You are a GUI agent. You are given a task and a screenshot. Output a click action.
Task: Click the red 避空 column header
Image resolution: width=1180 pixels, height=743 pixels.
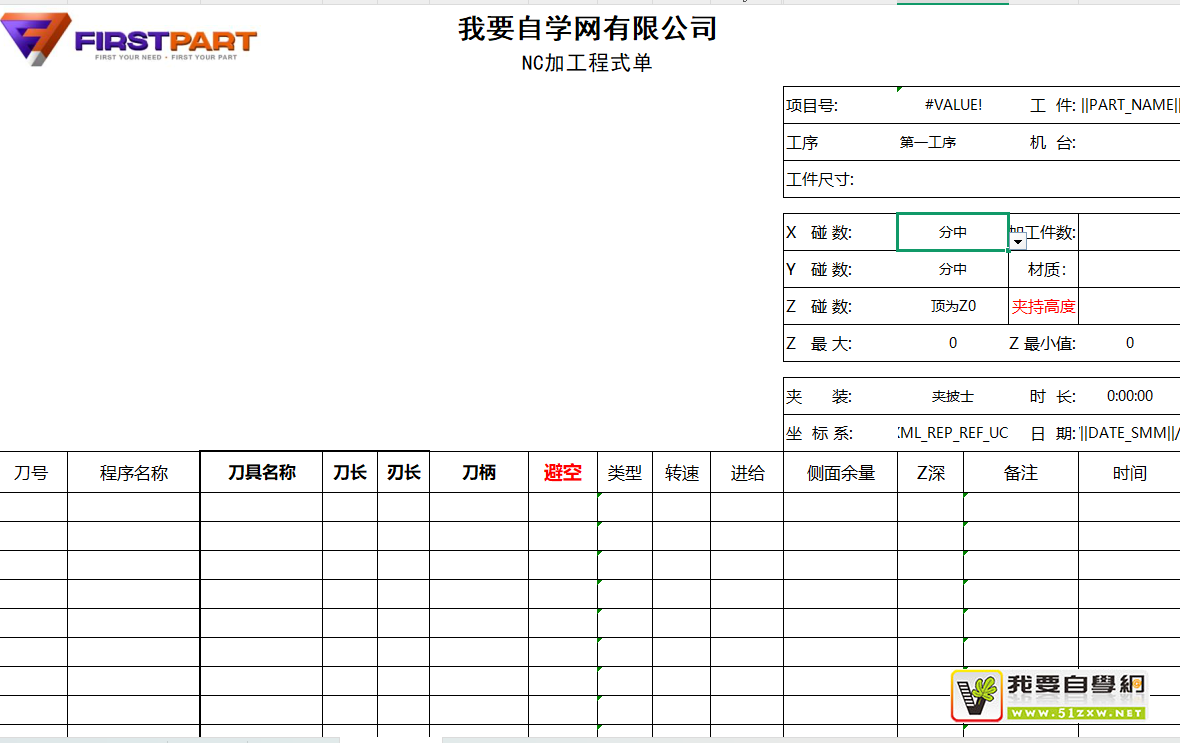(562, 473)
